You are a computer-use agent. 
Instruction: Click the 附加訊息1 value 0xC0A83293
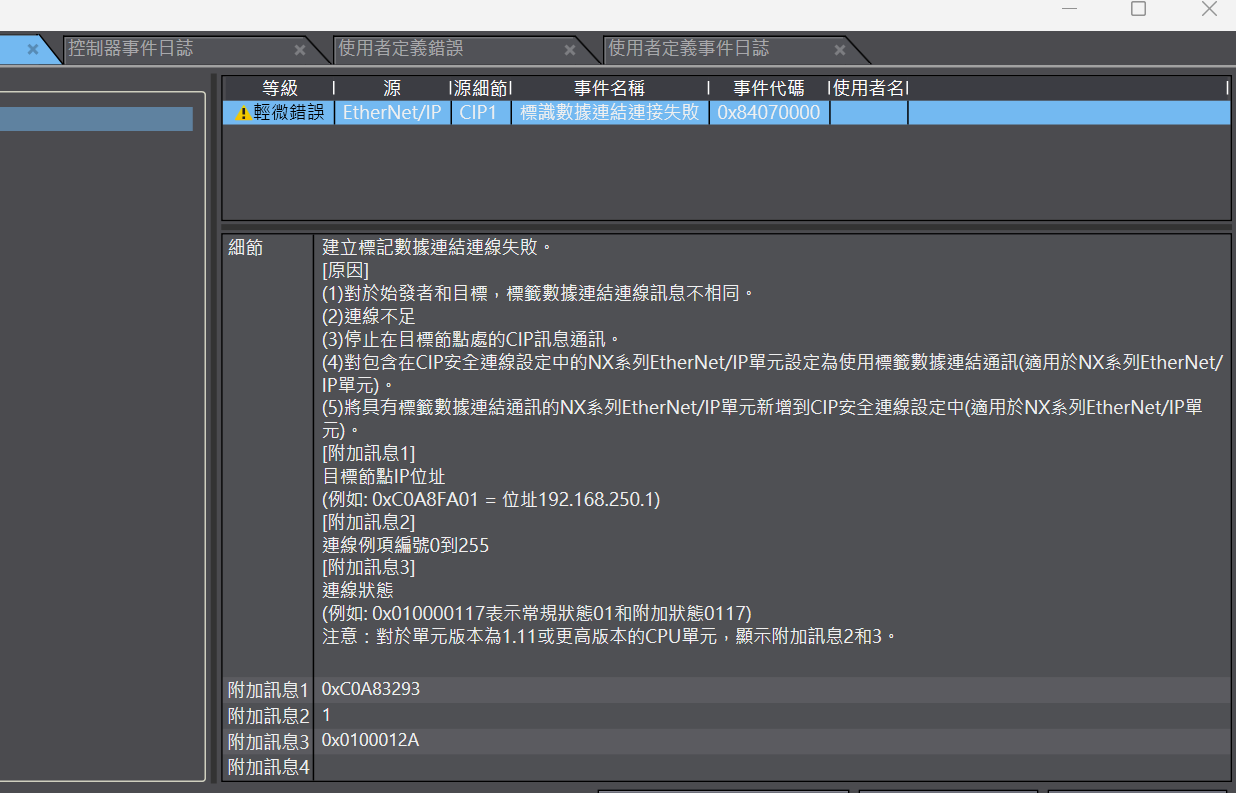371,689
